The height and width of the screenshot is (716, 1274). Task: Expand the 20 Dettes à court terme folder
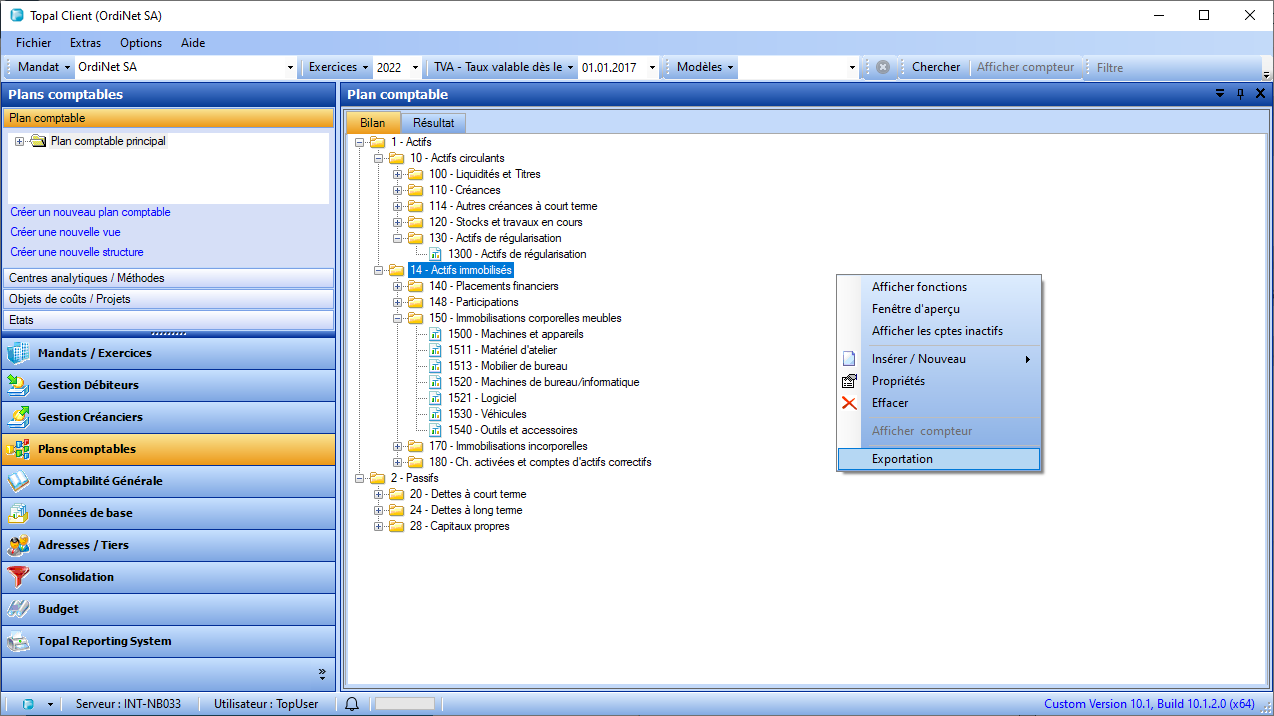(x=378, y=494)
